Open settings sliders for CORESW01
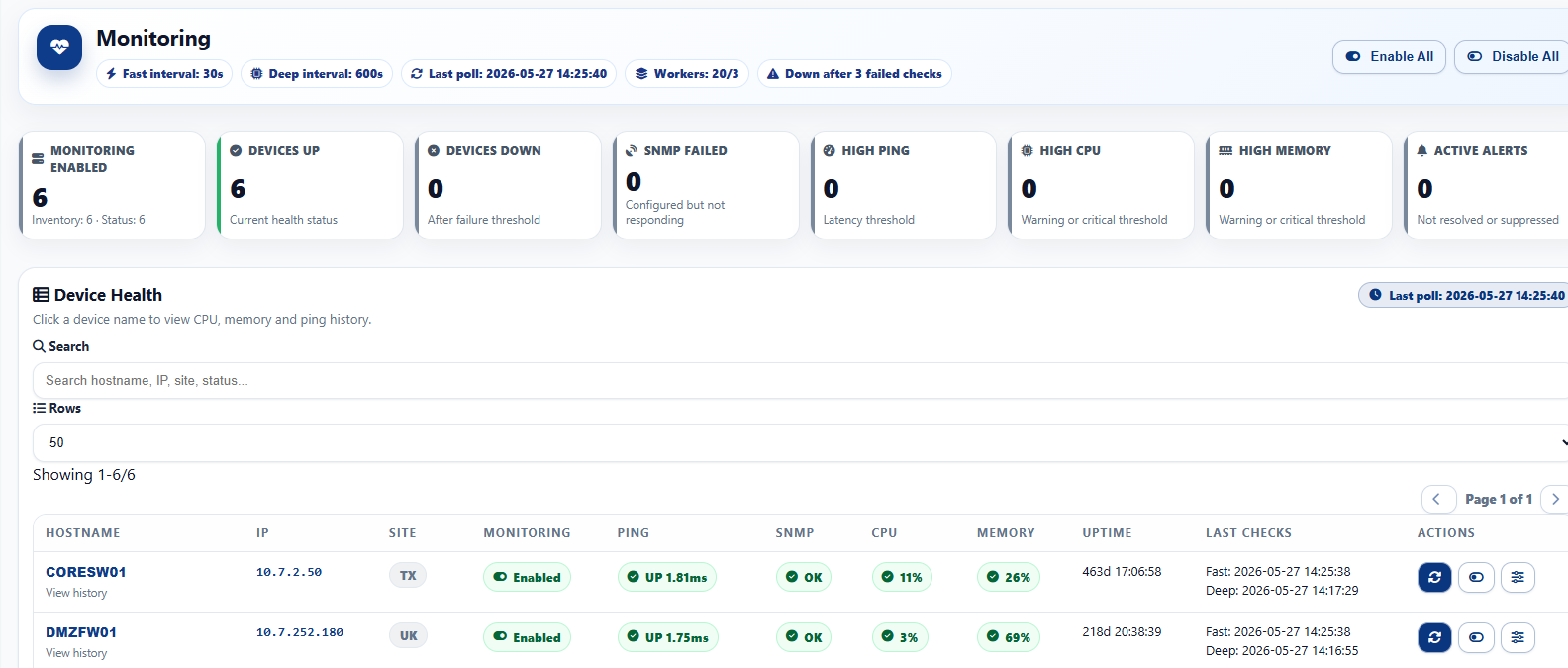 click(x=1518, y=577)
